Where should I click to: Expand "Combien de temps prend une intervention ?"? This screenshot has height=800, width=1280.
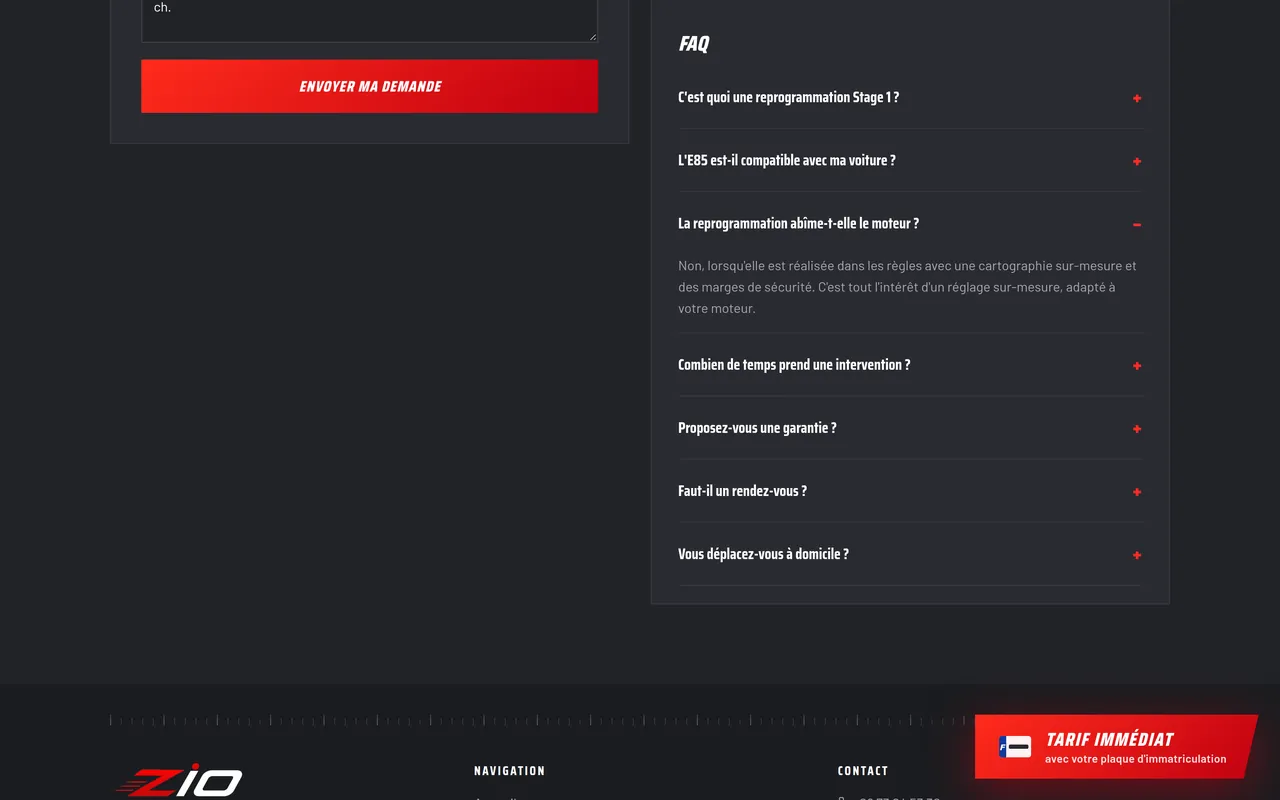(x=909, y=365)
